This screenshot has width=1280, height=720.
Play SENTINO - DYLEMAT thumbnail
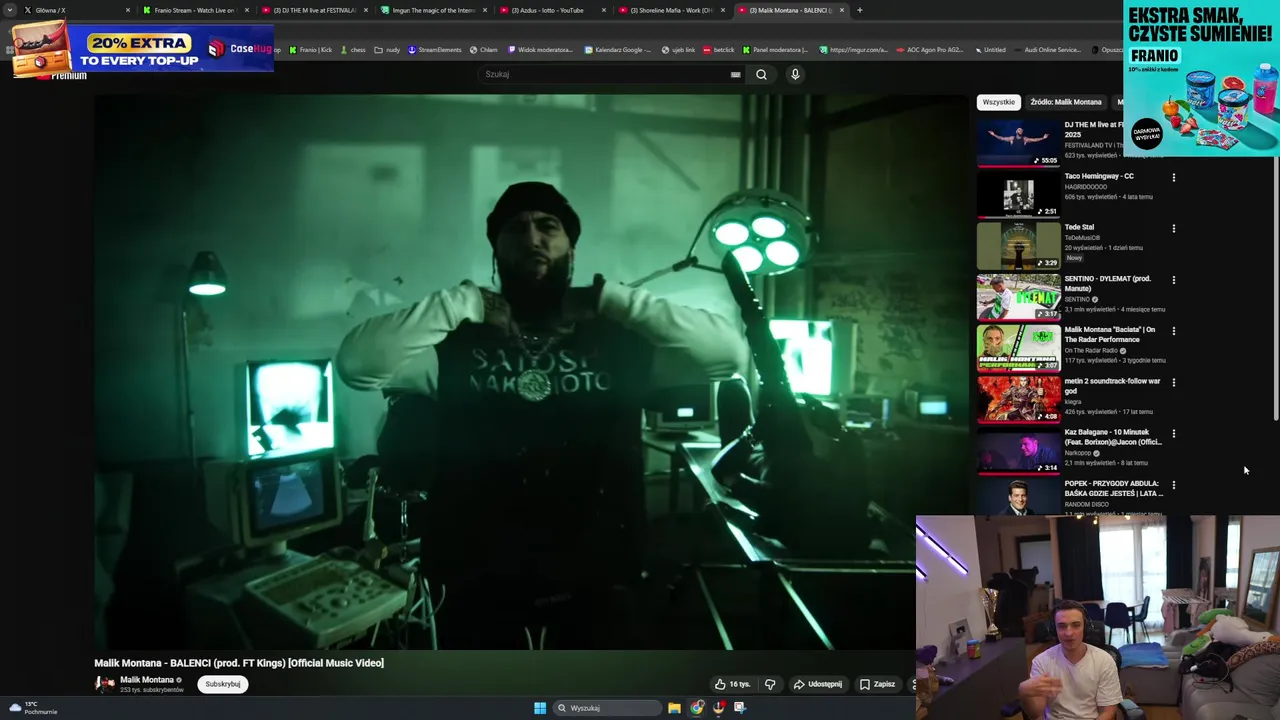pyautogui.click(x=1018, y=297)
